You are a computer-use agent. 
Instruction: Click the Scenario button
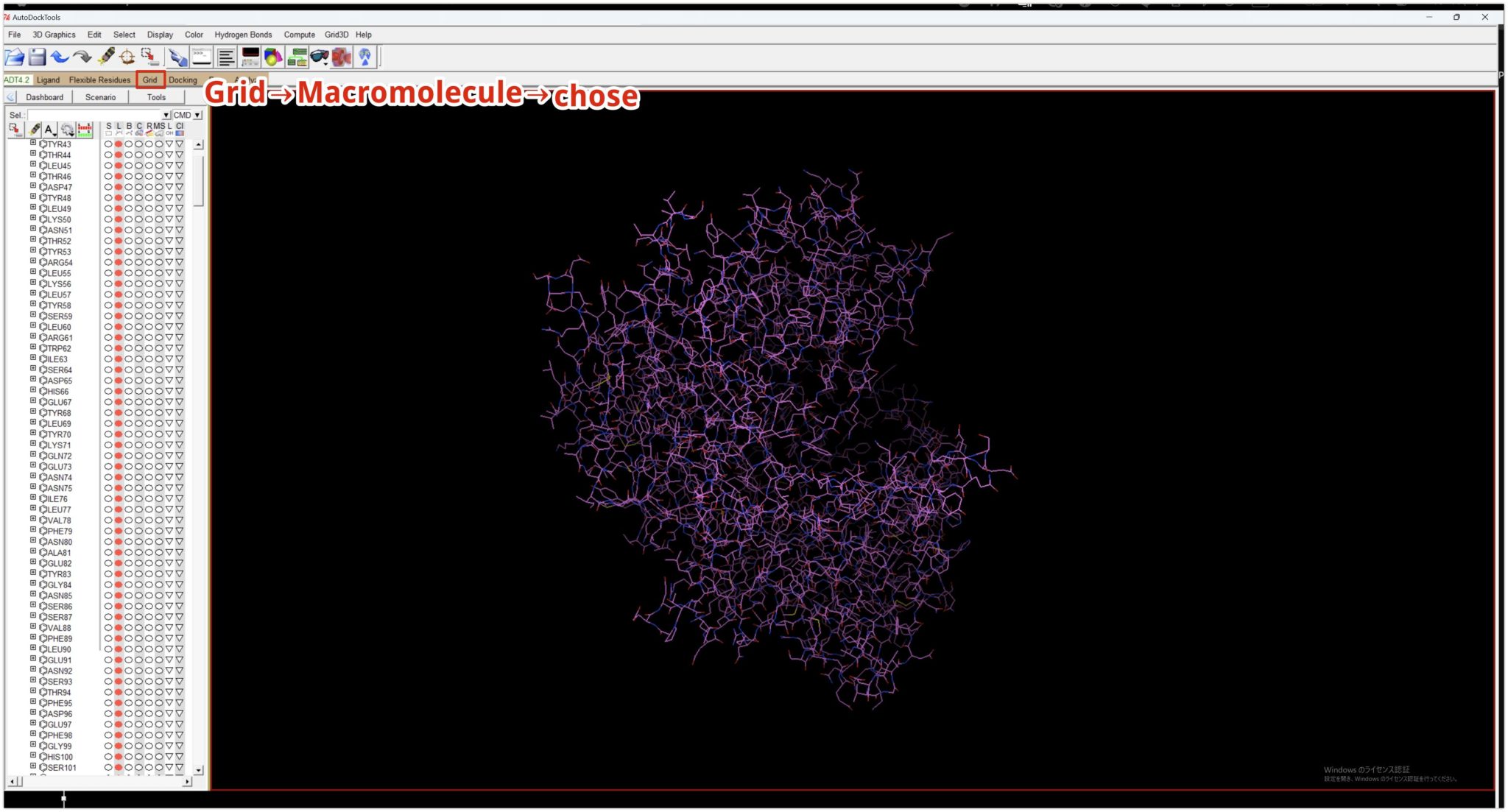(x=100, y=96)
